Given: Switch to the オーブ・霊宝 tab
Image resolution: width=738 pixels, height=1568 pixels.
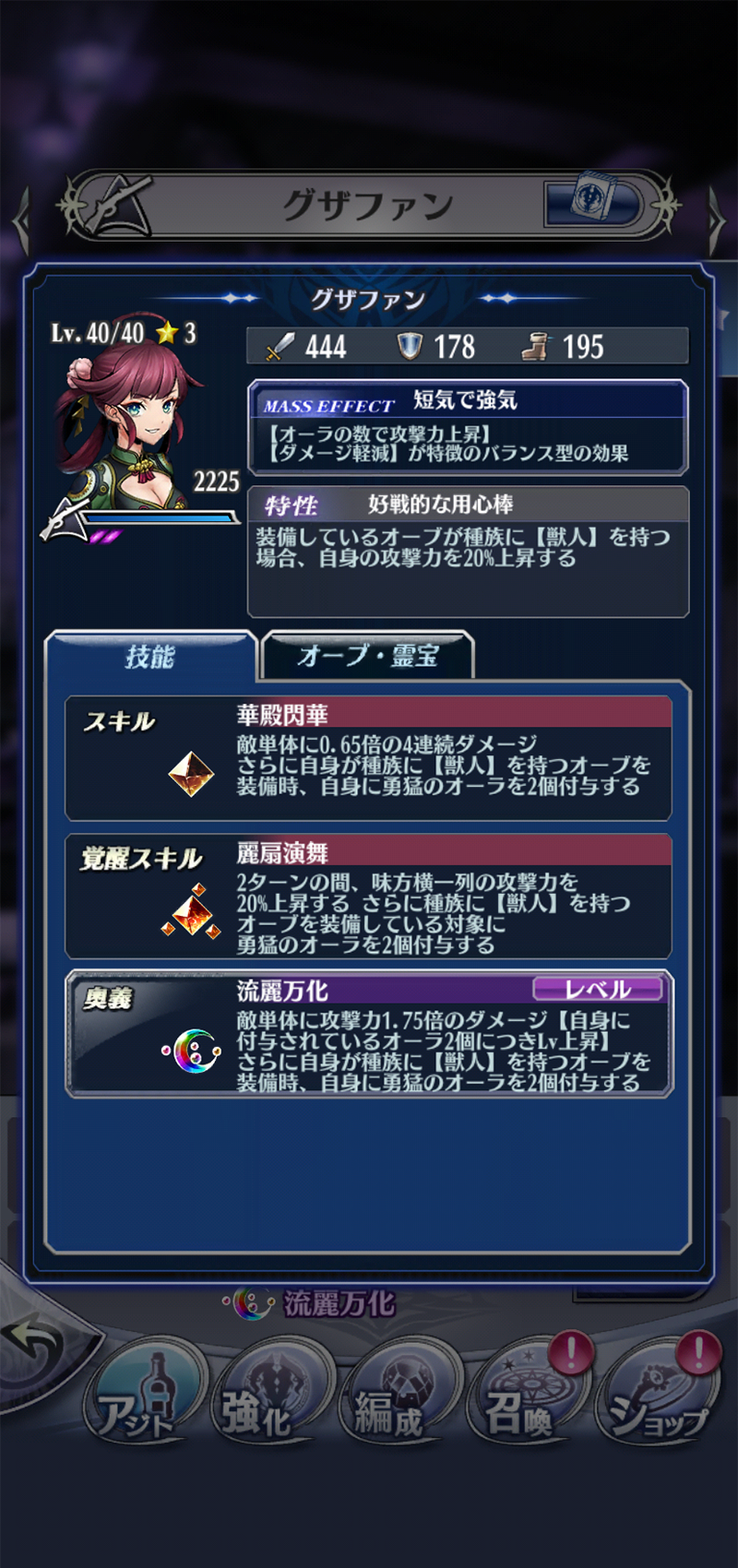Looking at the screenshot, I should point(368,656).
